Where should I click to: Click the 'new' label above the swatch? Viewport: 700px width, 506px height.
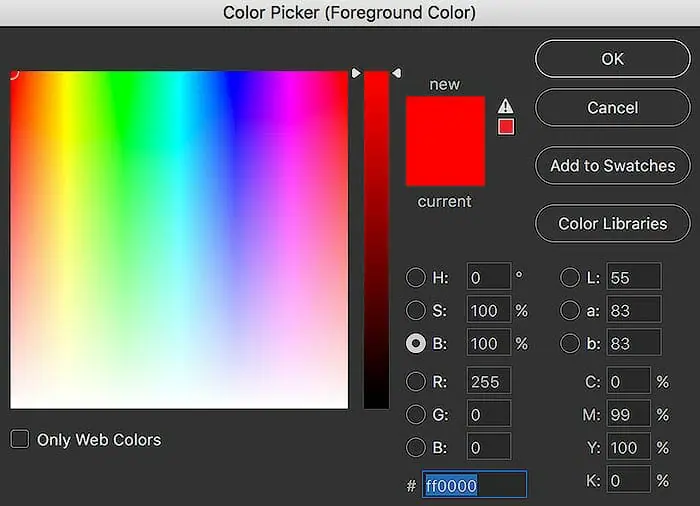tap(444, 84)
